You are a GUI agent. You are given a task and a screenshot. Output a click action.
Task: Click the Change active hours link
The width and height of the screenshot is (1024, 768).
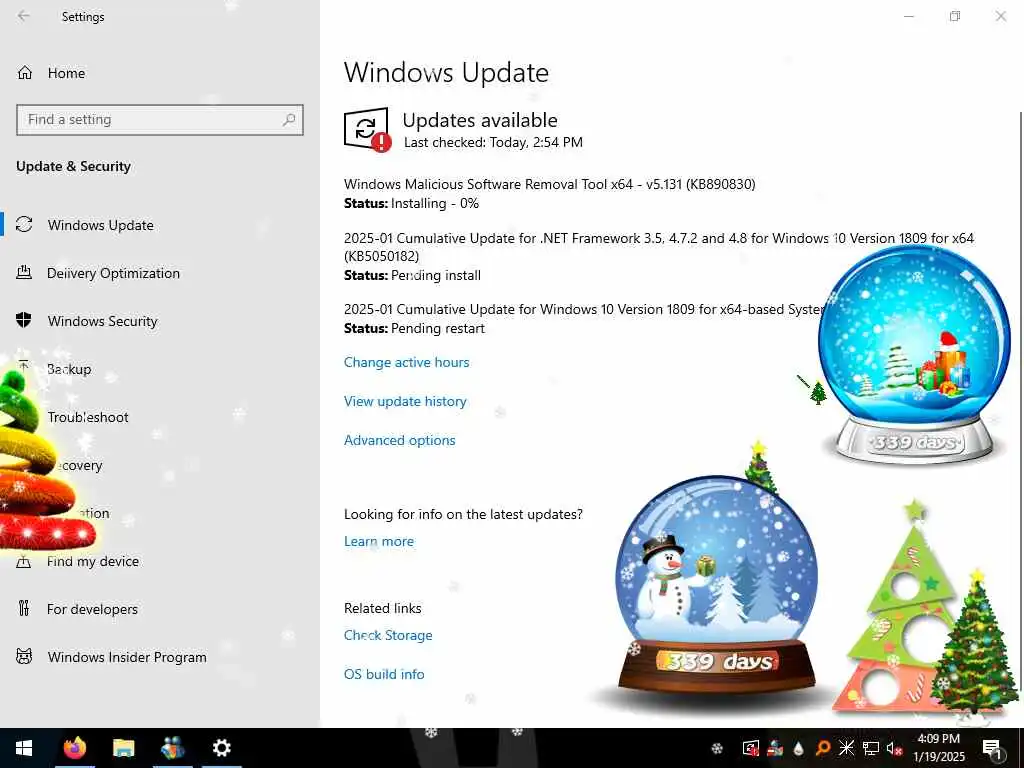406,362
